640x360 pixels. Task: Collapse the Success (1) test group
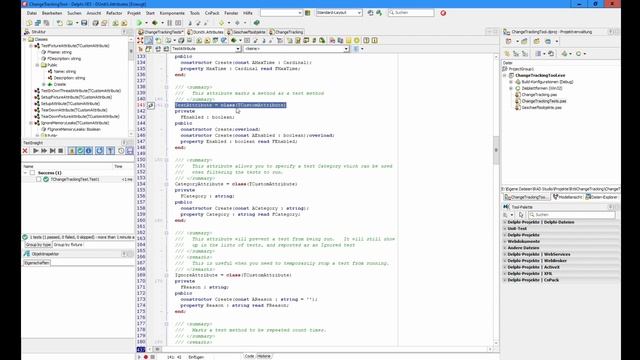(x=25, y=173)
